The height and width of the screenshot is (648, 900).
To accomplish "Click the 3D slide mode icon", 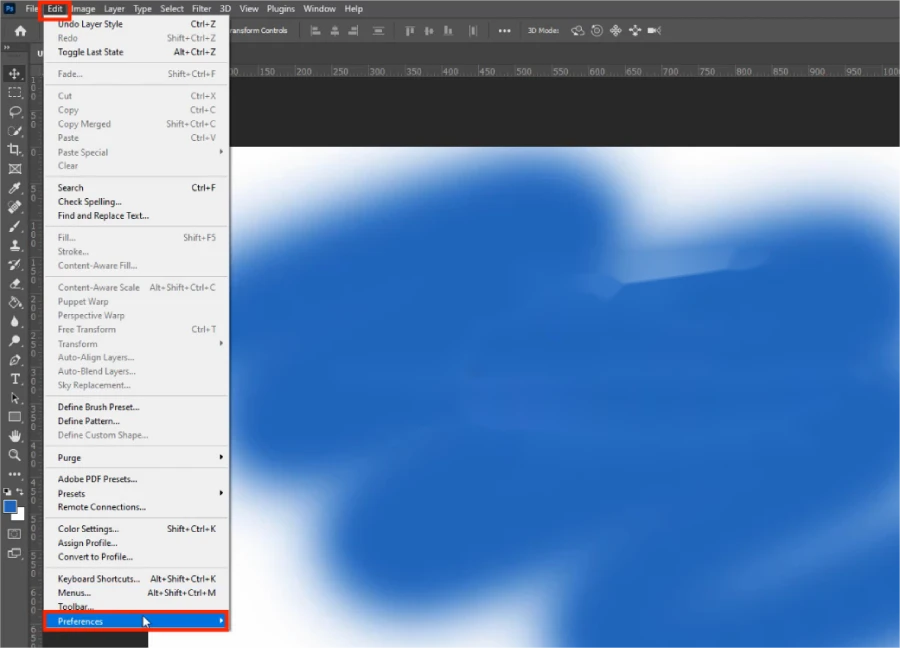I will point(635,31).
